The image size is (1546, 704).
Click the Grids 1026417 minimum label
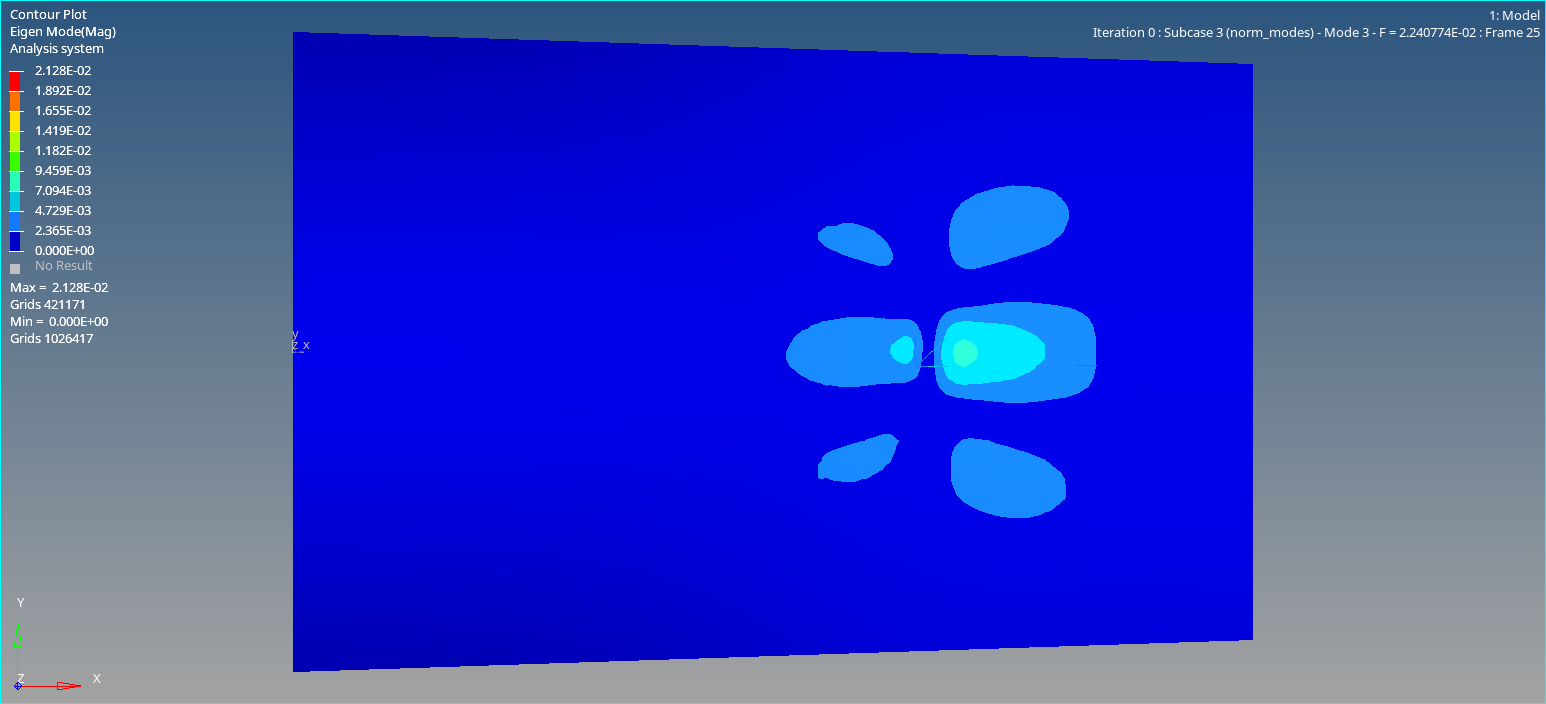coord(51,339)
